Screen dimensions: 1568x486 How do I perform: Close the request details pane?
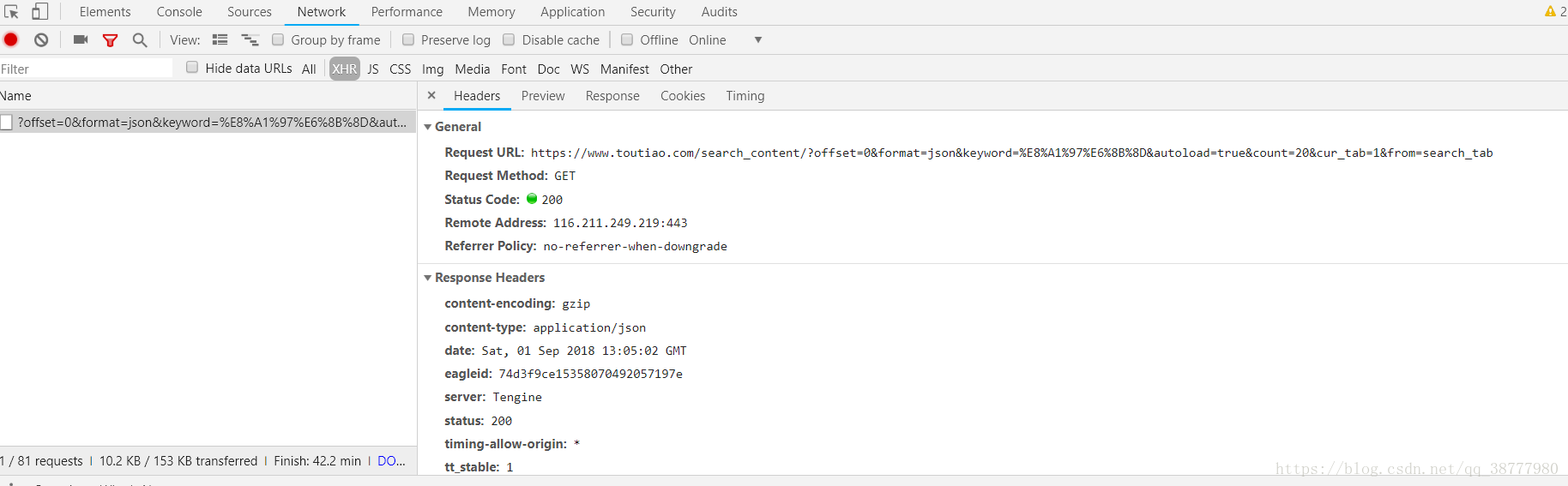(431, 95)
